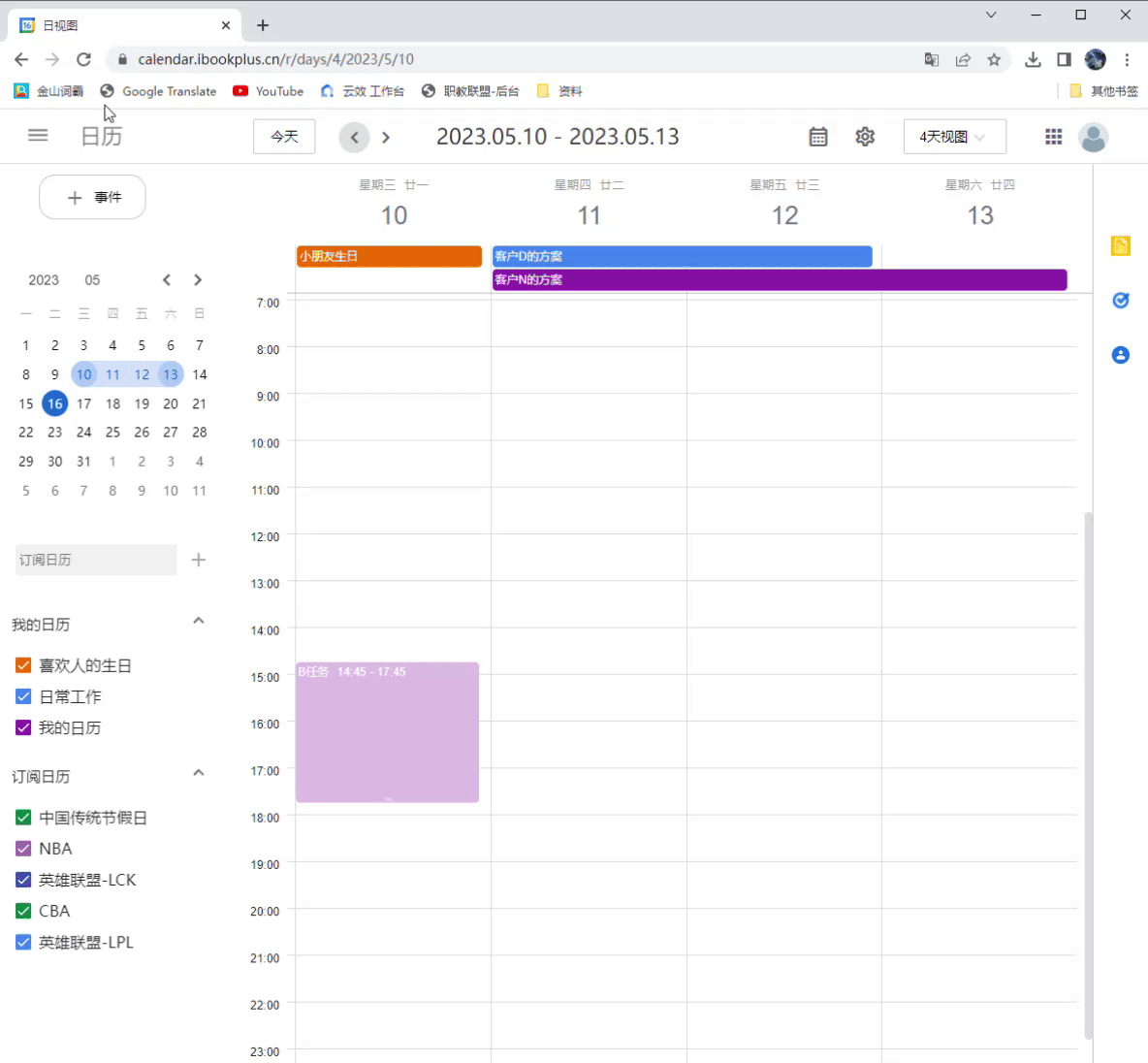The height and width of the screenshot is (1063, 1148).
Task: Open the Tasks icon in right sidebar
Action: click(x=1120, y=301)
